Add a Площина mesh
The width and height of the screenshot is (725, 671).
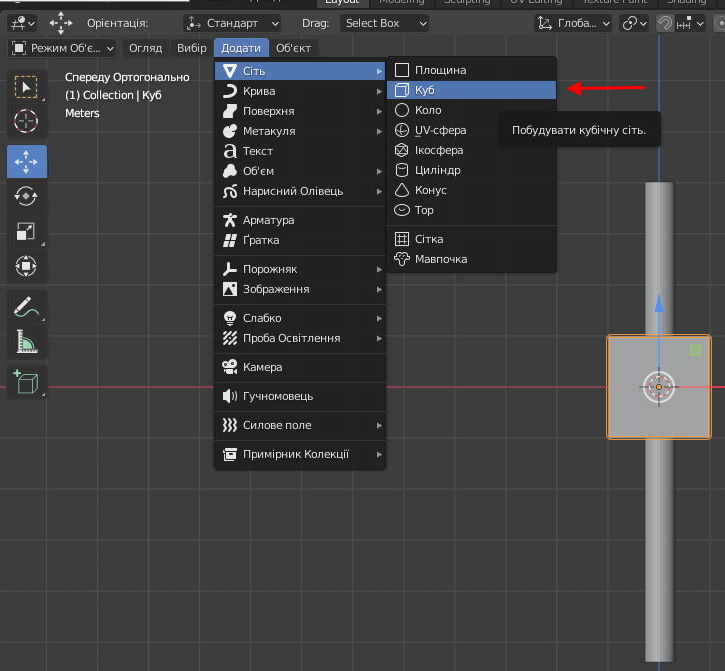coord(471,70)
